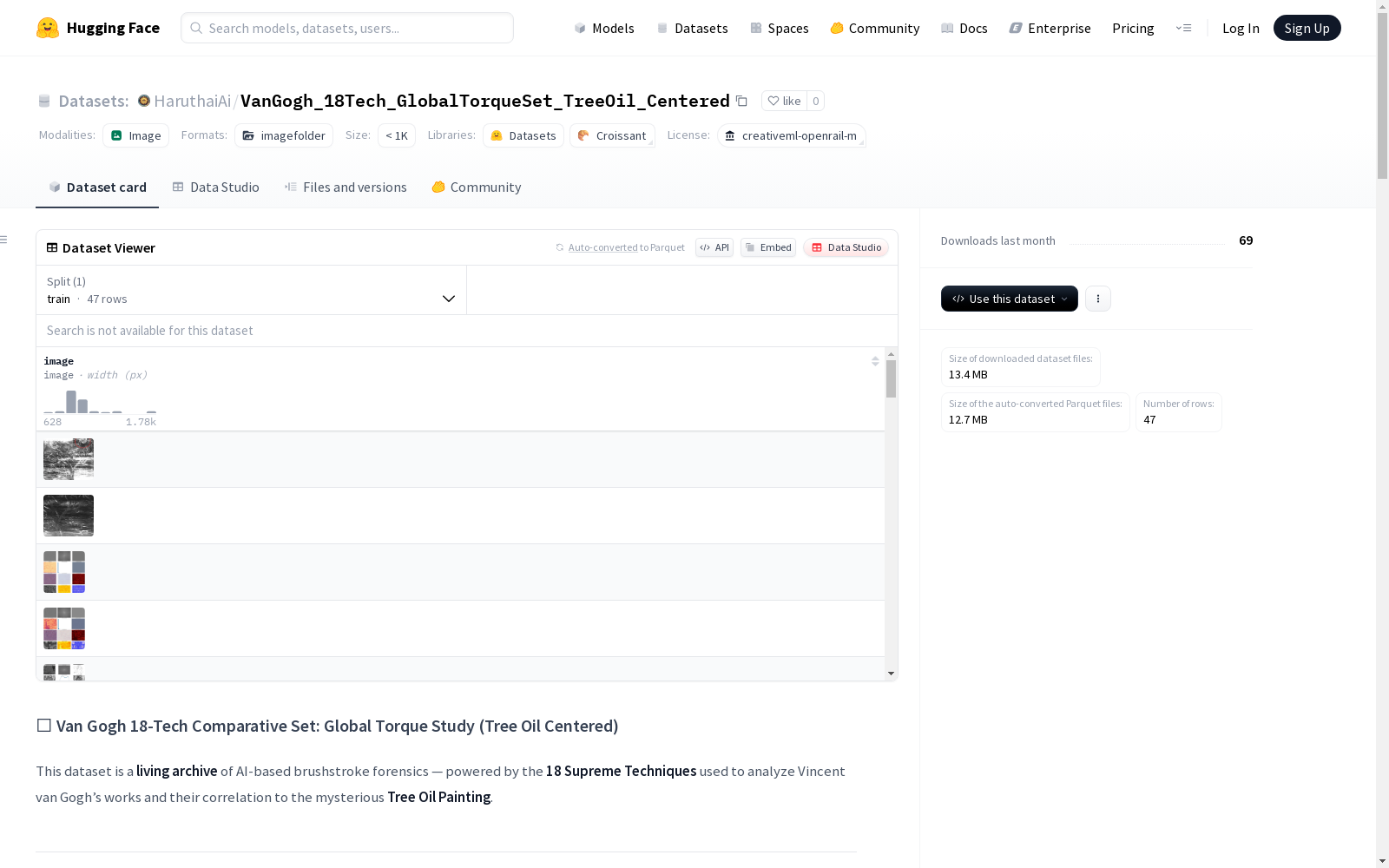Click the Log In link
The width and height of the screenshot is (1389, 868).
(x=1241, y=28)
